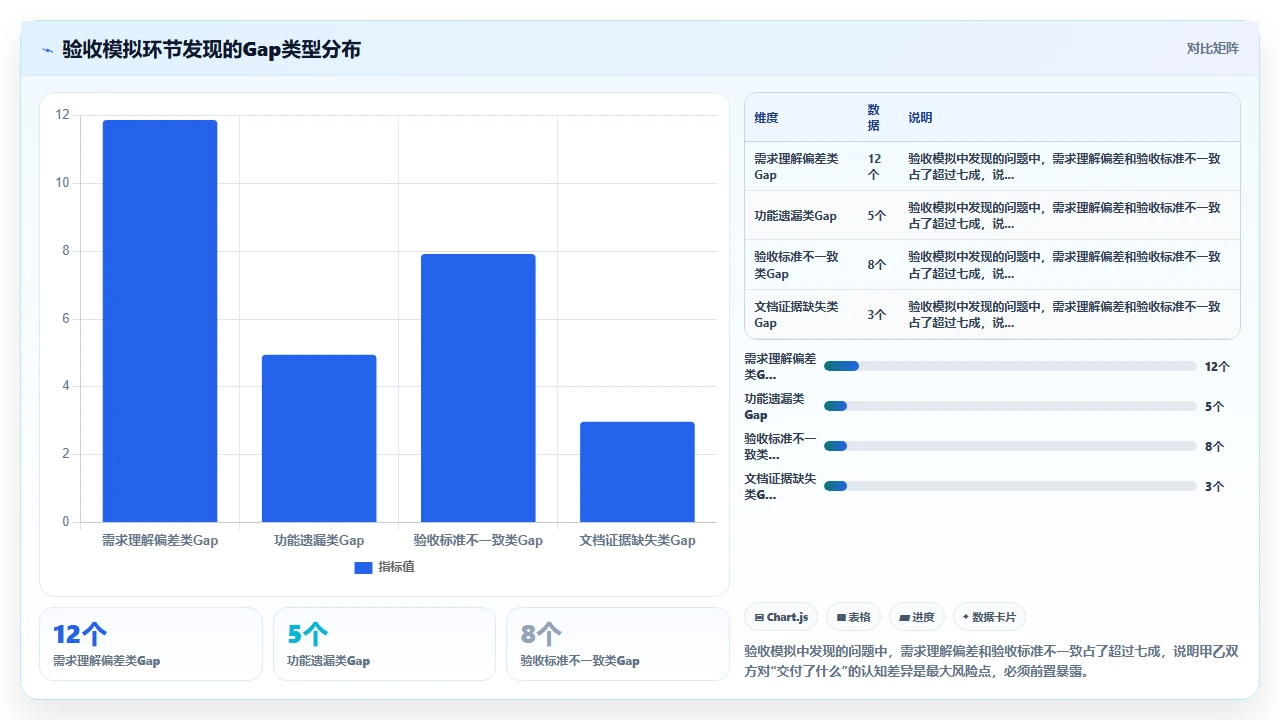Select the 进度 tag button
Image resolution: width=1280 pixels, height=720 pixels.
[x=917, y=617]
